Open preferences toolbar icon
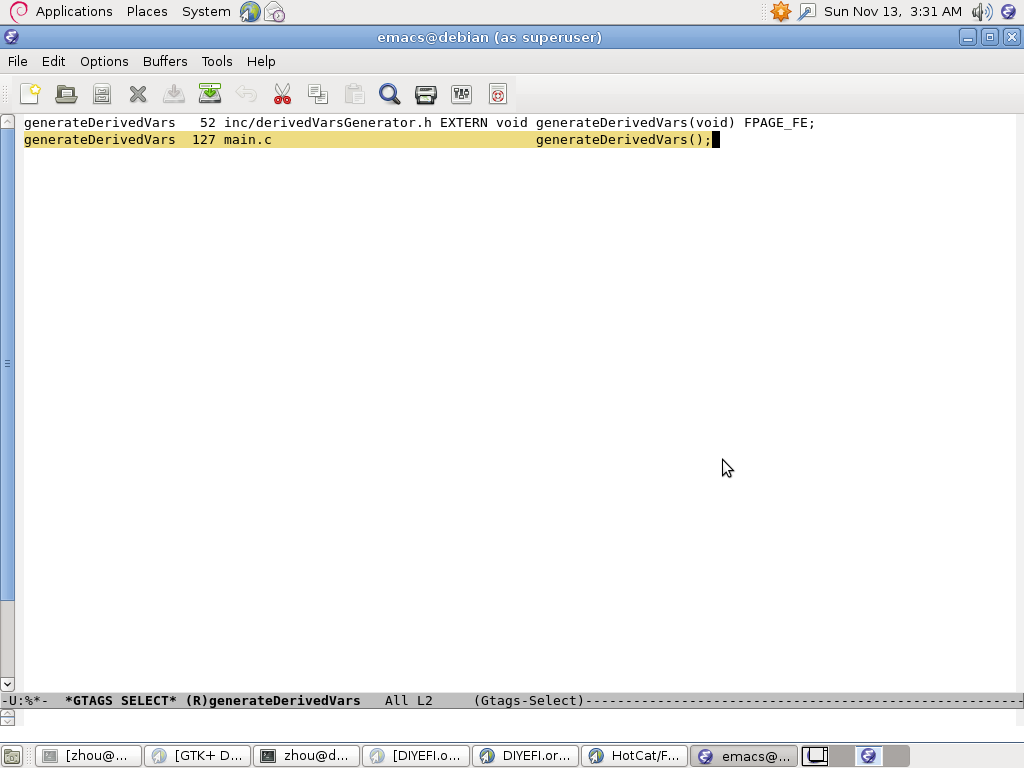The image size is (1024, 768). (x=462, y=94)
